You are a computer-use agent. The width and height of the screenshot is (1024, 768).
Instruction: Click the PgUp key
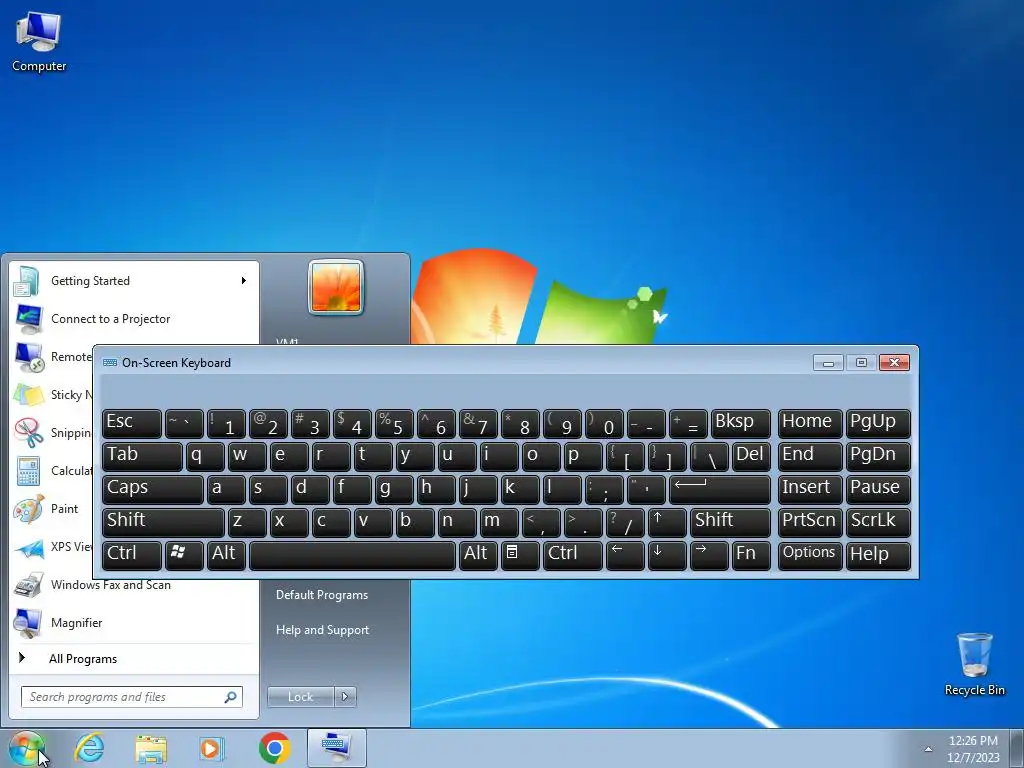pos(878,423)
